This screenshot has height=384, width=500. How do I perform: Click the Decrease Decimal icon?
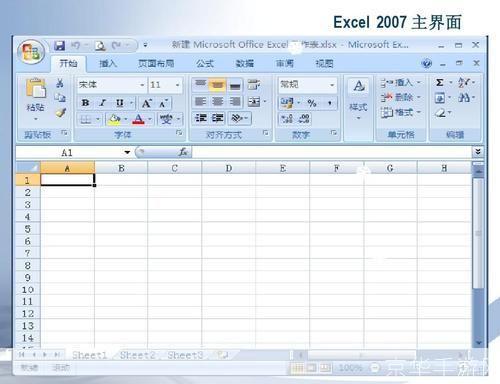point(304,118)
